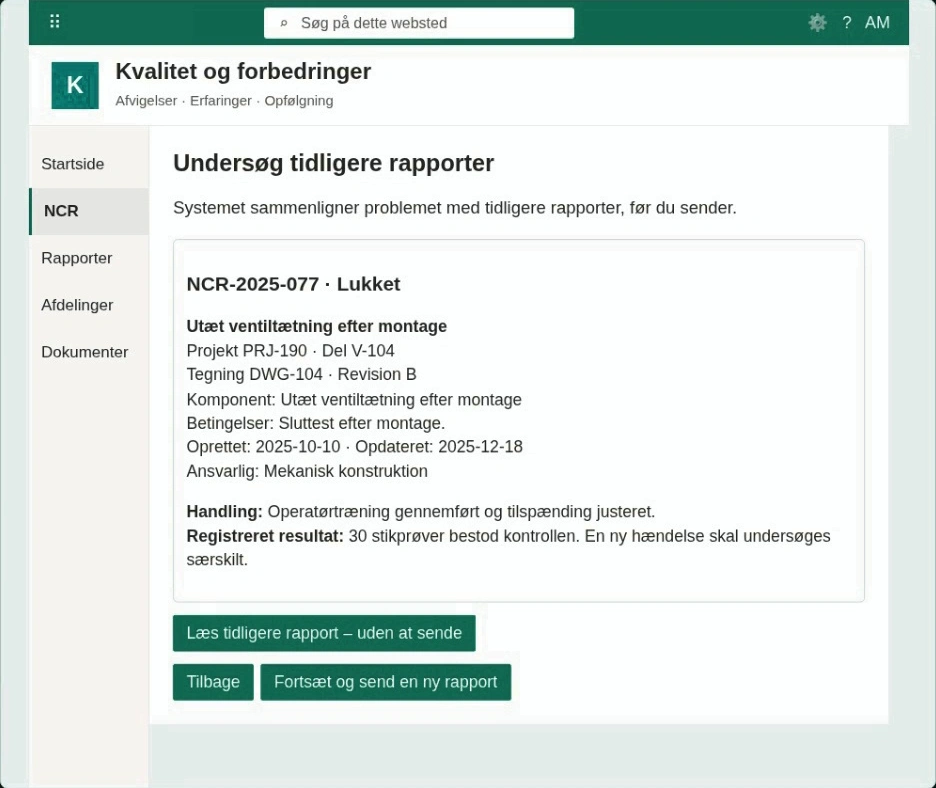The height and width of the screenshot is (788, 936).
Task: Click the 'Kvalitet og forbedringer' site title
Action: 243,72
